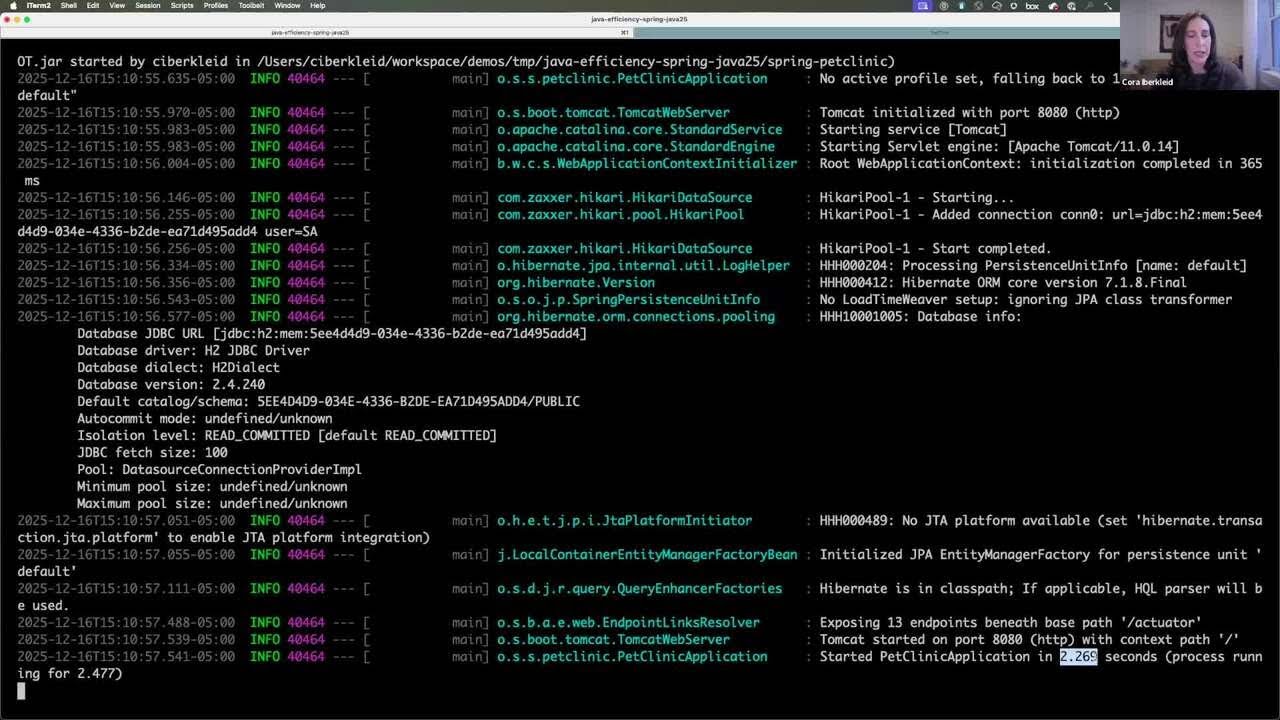
Task: Open the View menu
Action: pos(117,5)
